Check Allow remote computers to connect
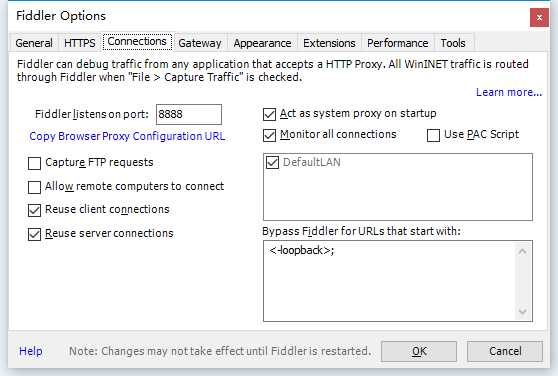The image size is (558, 376). coord(35,187)
